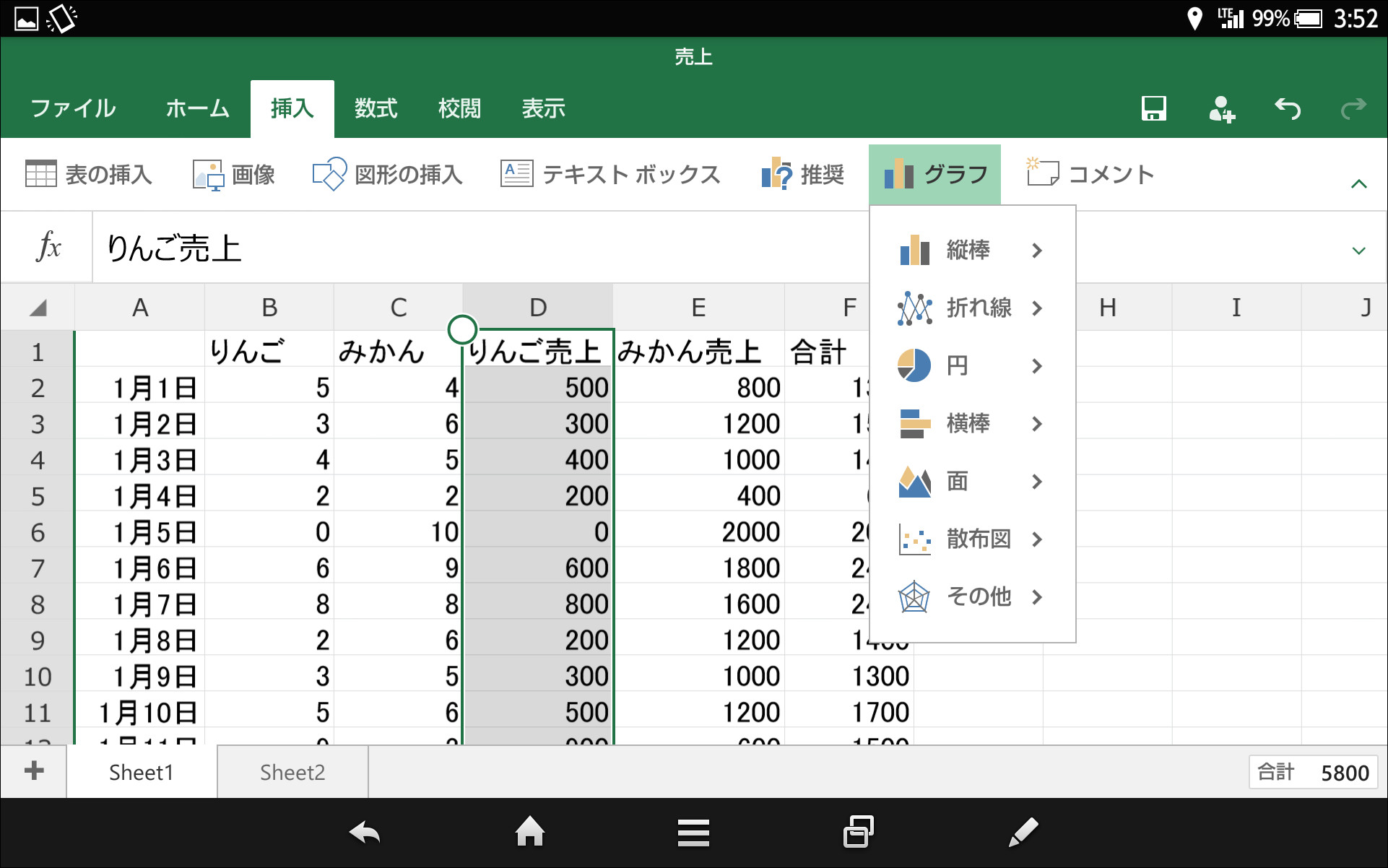Select the 画像 (Picture) insert icon
Image resolution: width=1388 pixels, height=868 pixels.
coord(234,173)
